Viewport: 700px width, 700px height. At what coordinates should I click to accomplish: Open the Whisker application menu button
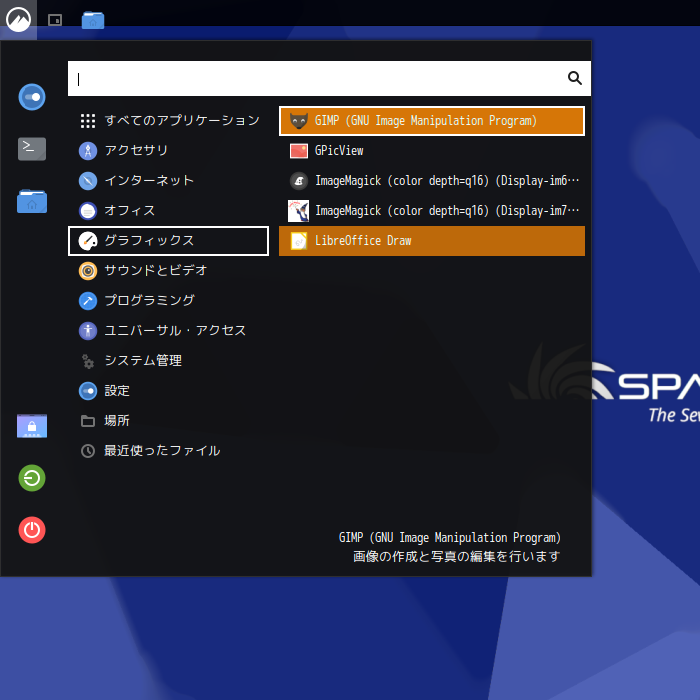[18, 20]
